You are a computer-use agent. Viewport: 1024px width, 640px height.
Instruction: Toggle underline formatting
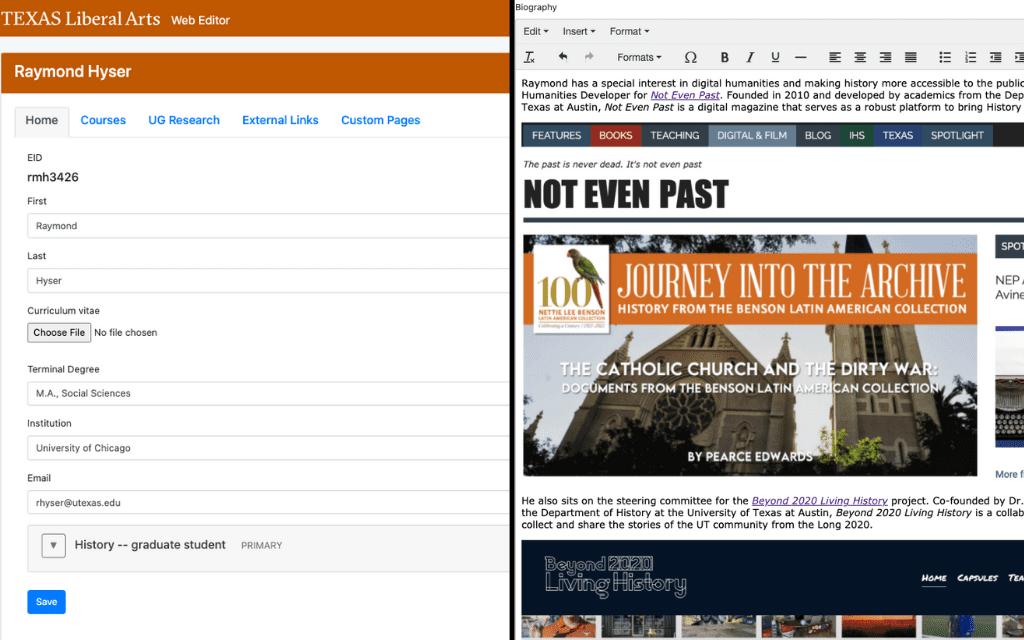775,57
